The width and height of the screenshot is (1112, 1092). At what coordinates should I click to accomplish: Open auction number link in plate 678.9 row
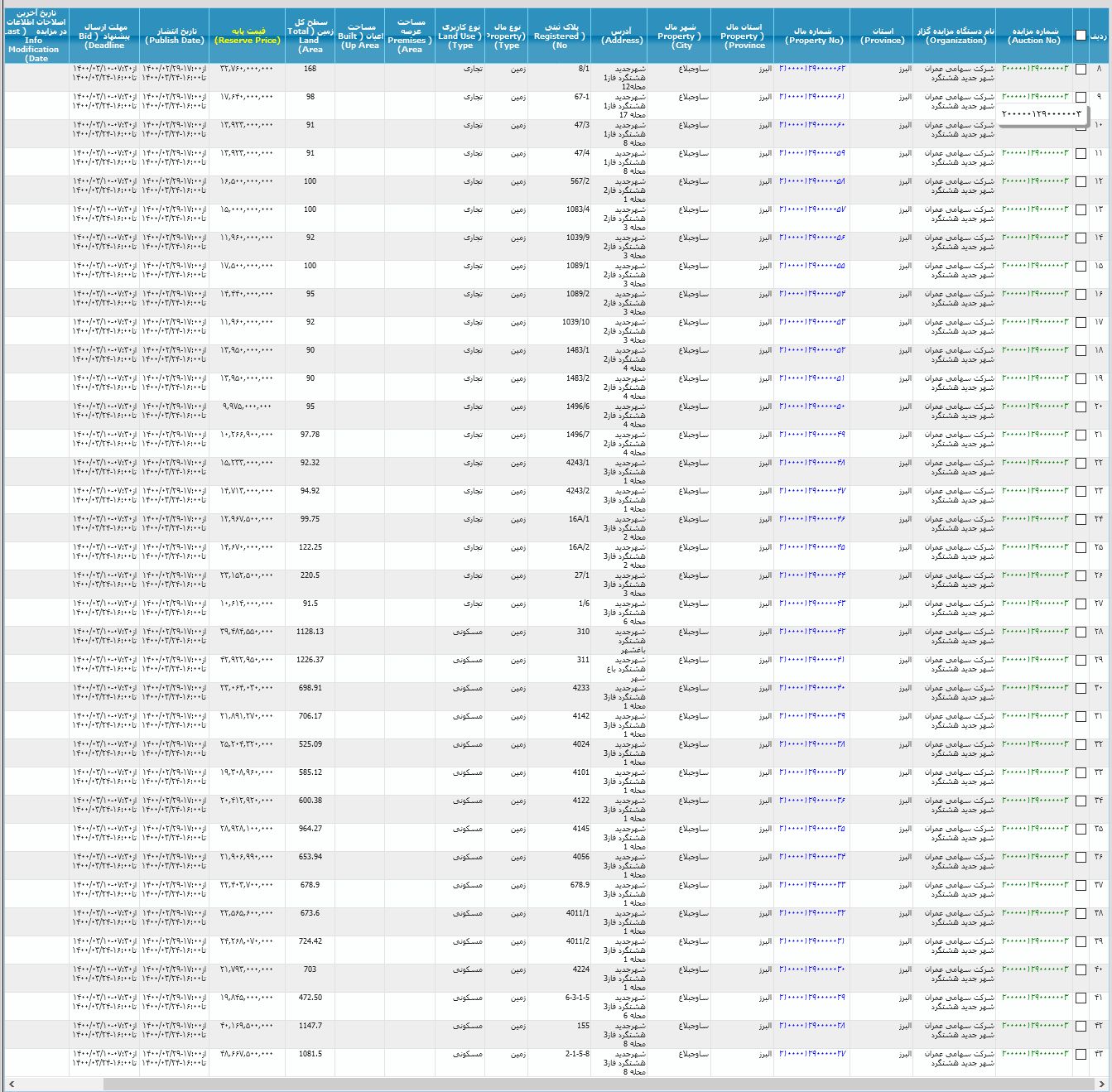point(1035,885)
